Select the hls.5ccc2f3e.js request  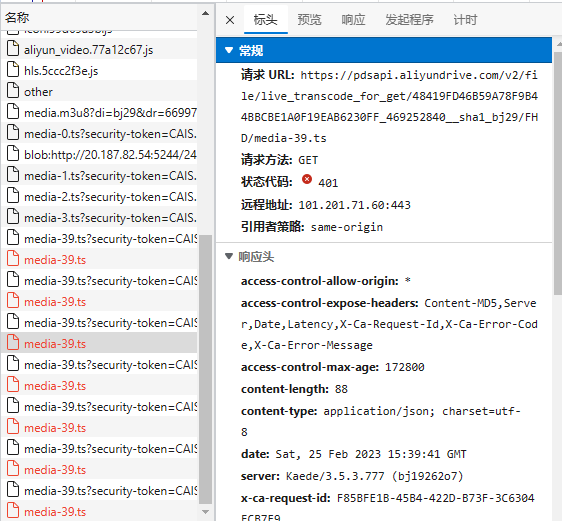[x=99, y=71]
